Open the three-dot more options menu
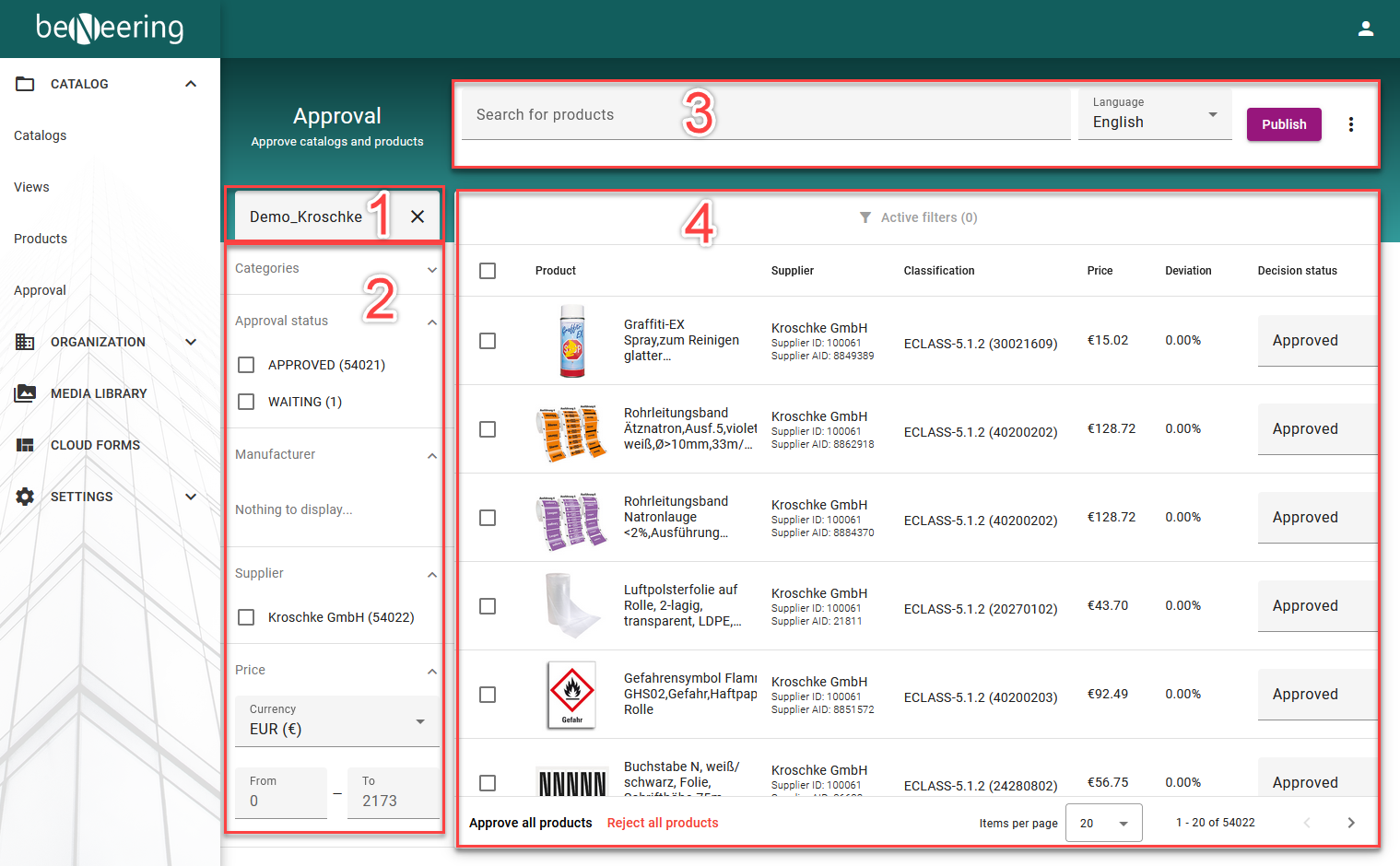The image size is (1400, 866). [x=1351, y=124]
